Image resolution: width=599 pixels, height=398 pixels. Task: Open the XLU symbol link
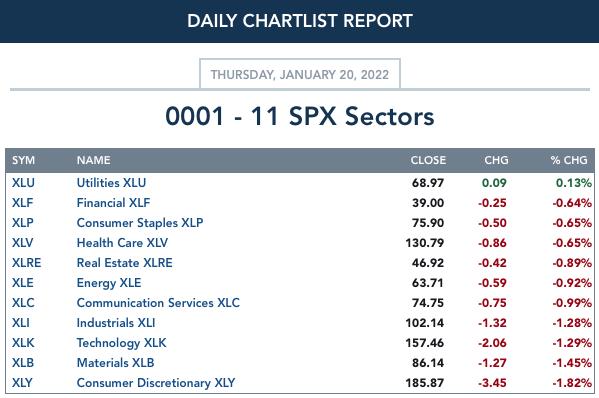point(23,183)
